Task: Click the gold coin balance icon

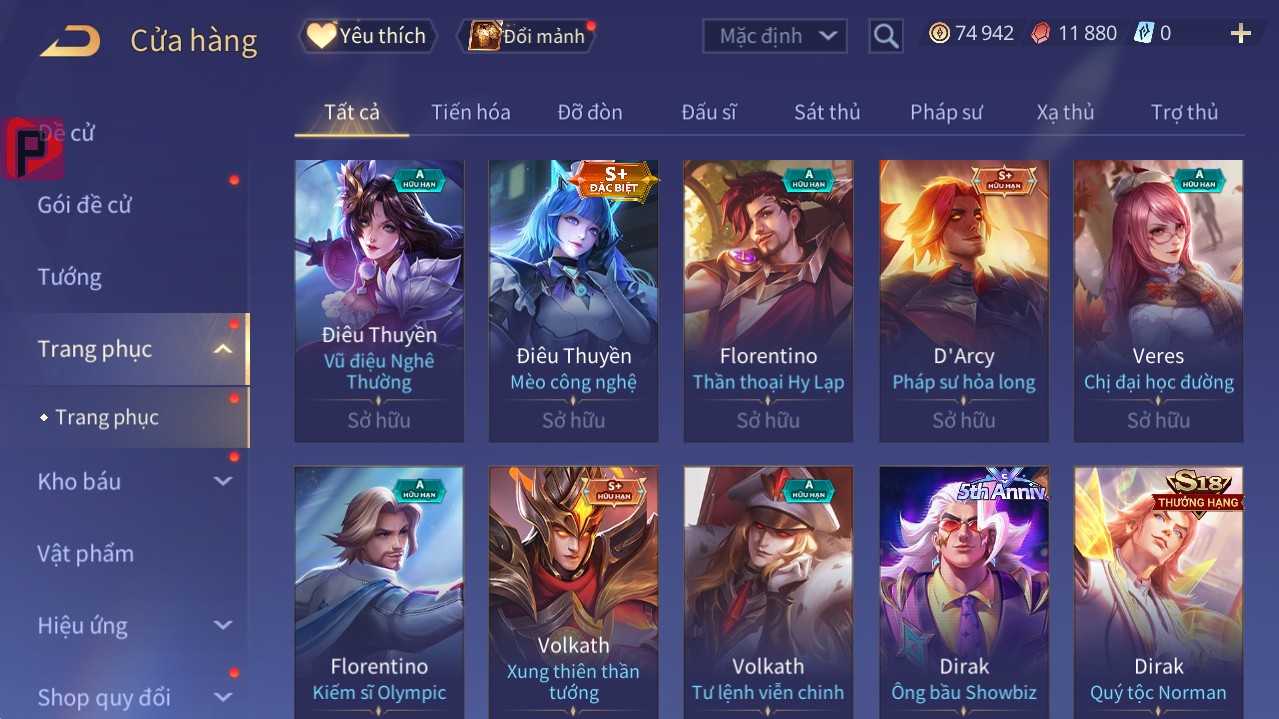Action: [939, 33]
